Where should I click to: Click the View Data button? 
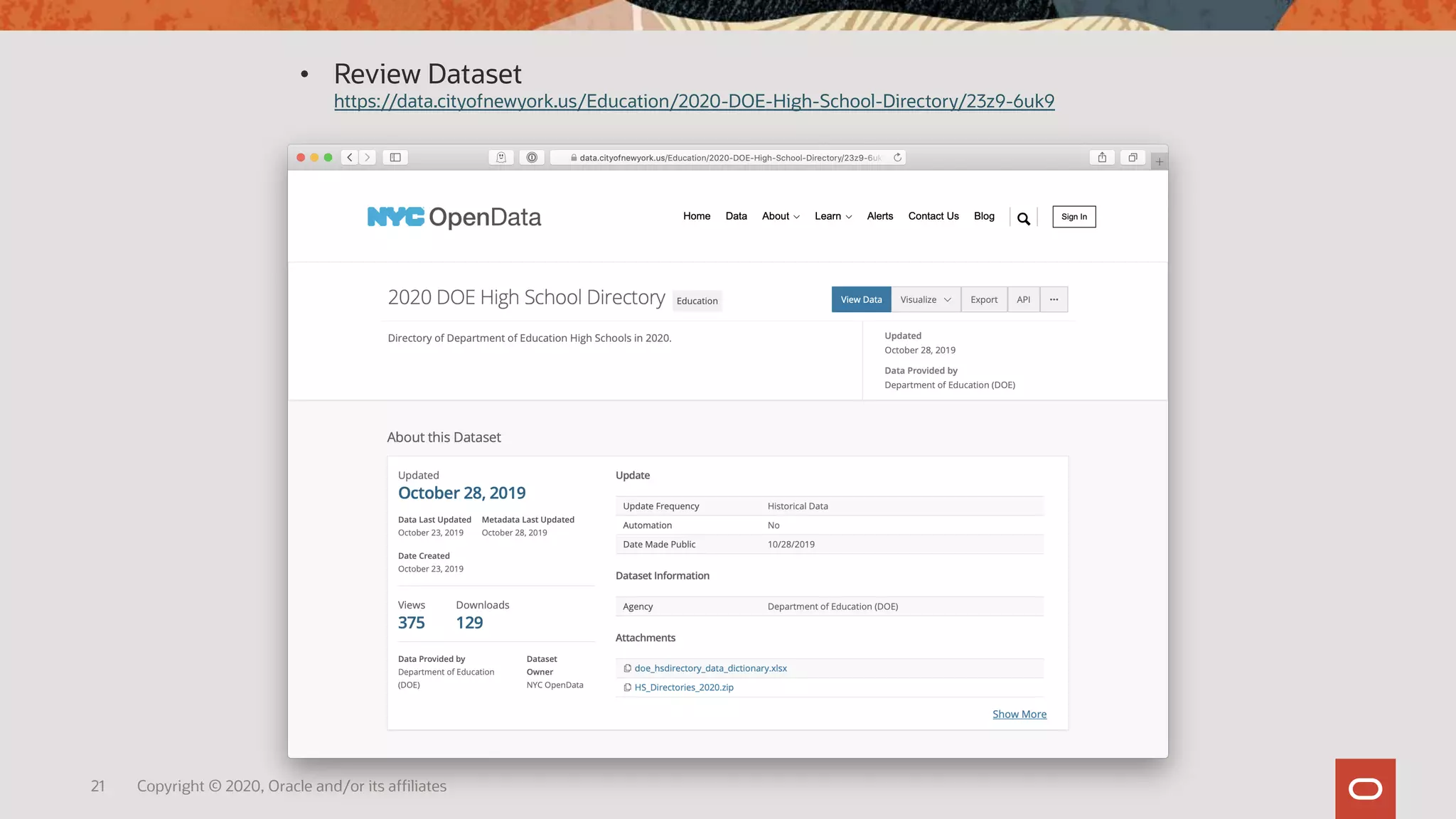click(x=861, y=299)
